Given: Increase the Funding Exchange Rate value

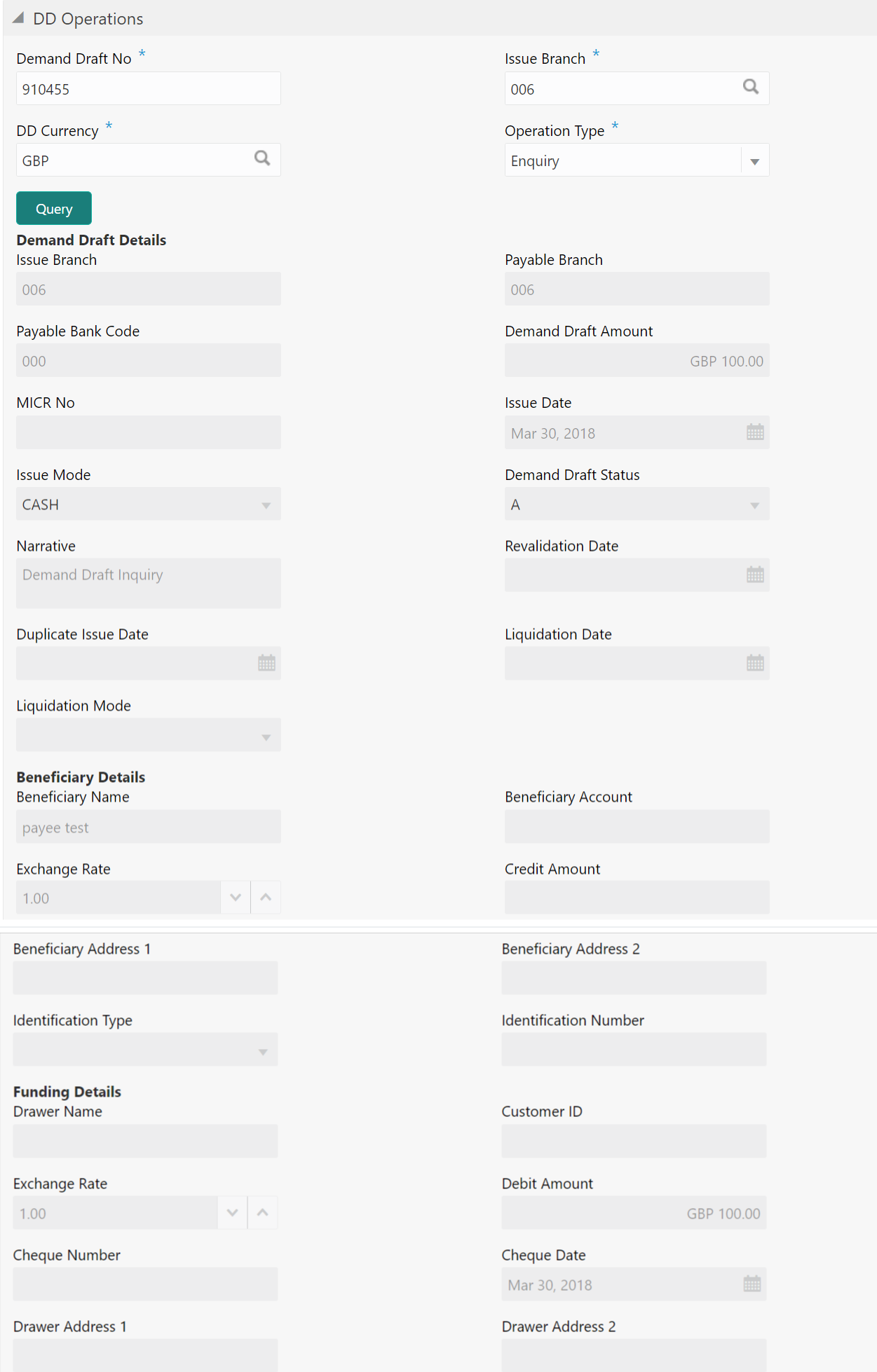Looking at the screenshot, I should pyautogui.click(x=262, y=1212).
